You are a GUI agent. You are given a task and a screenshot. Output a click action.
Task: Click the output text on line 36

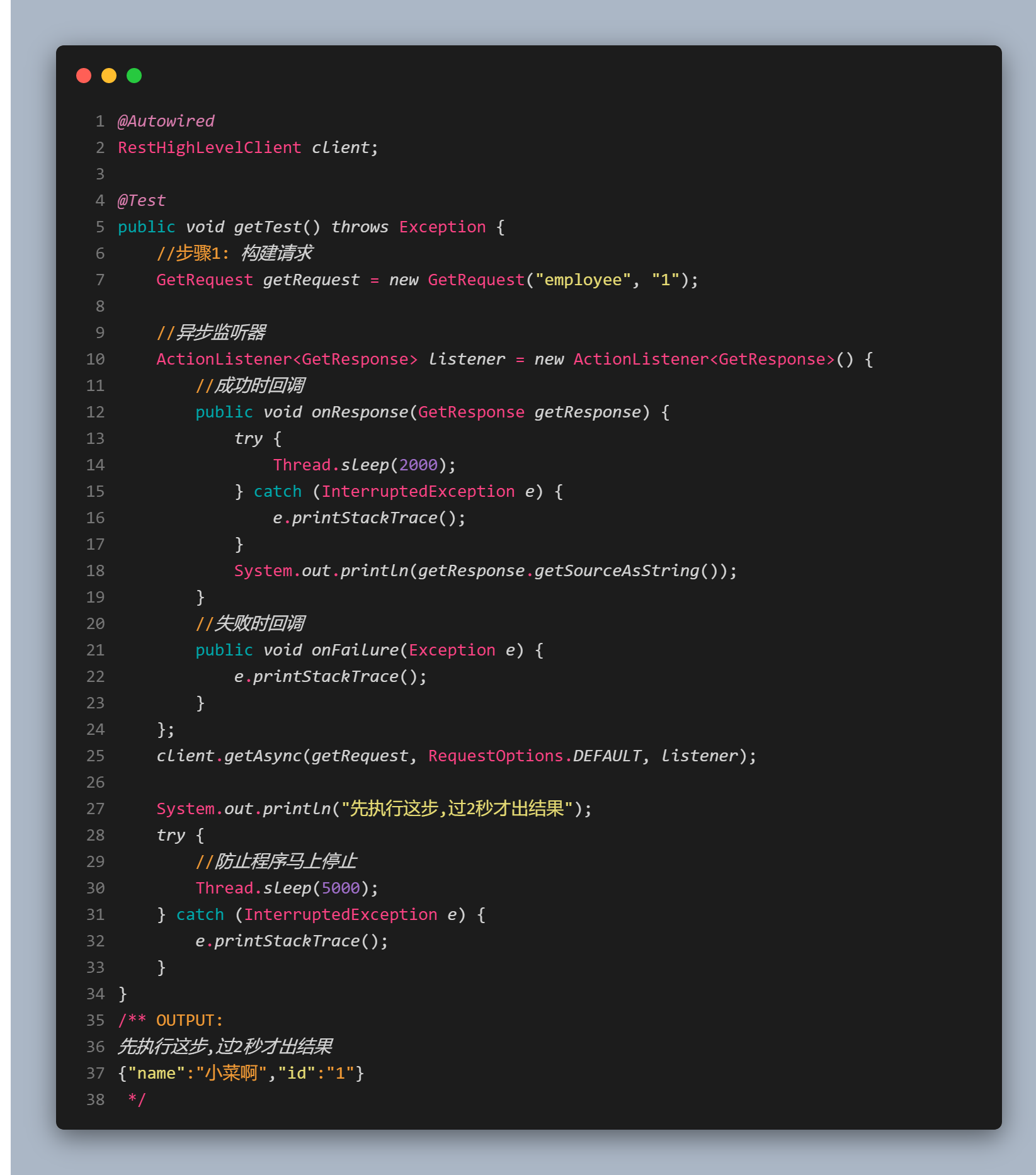225,1047
